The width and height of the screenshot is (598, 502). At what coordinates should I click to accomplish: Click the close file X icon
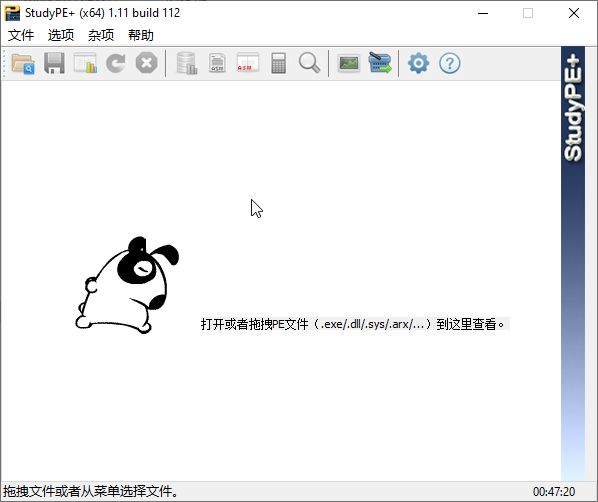[146, 63]
